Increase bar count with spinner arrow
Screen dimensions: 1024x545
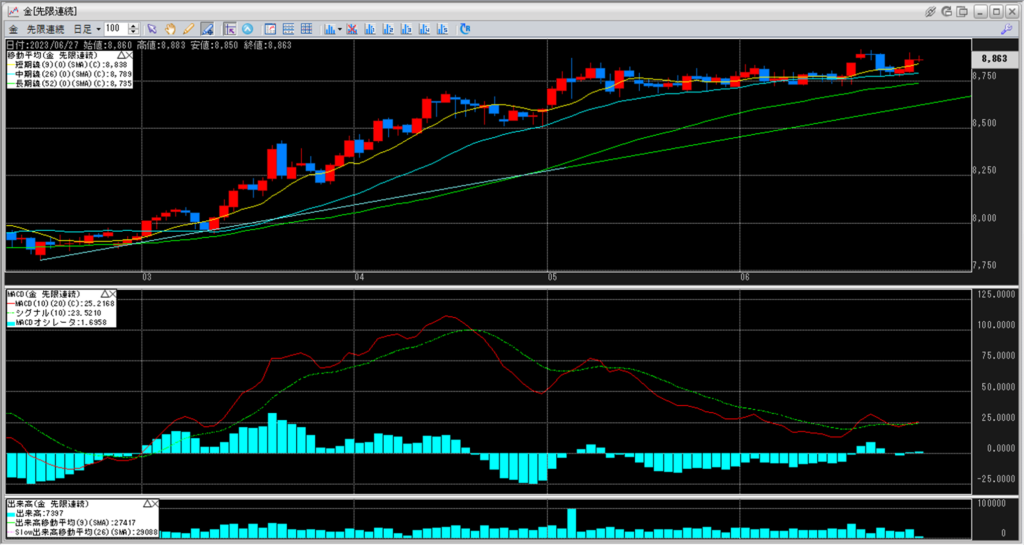[134, 26]
